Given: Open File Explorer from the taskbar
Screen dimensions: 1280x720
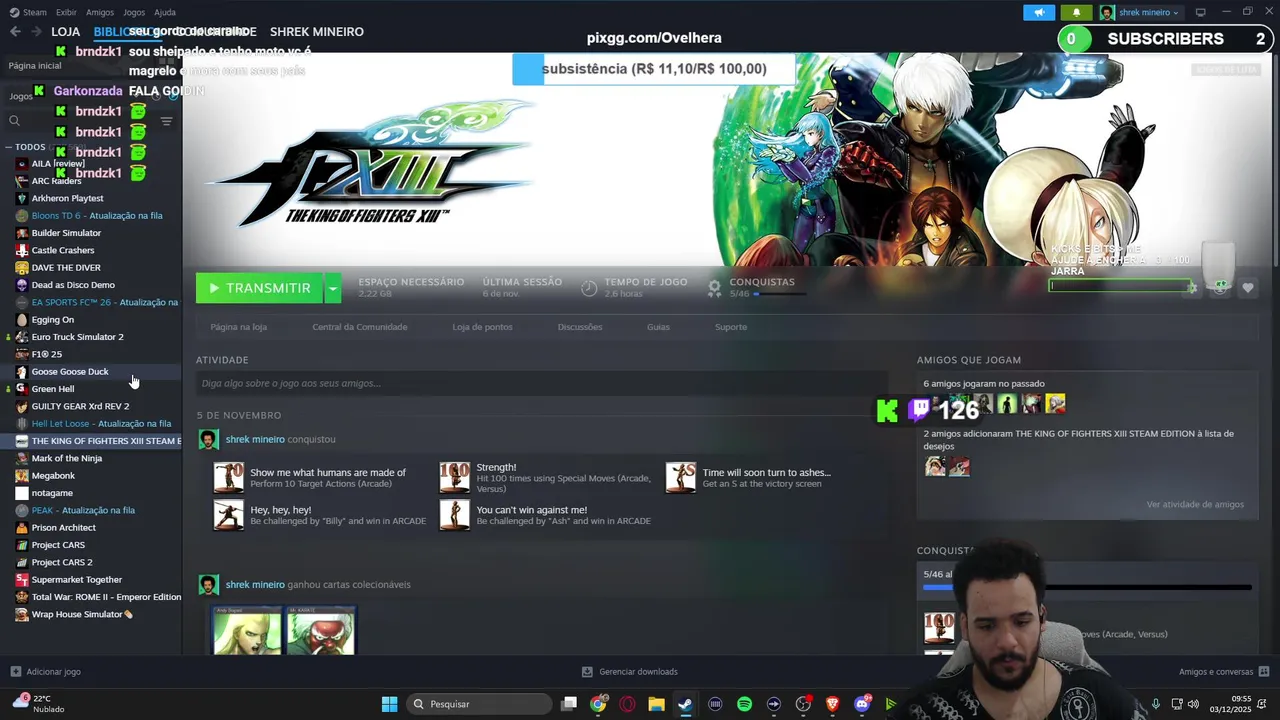Looking at the screenshot, I should pos(656,704).
